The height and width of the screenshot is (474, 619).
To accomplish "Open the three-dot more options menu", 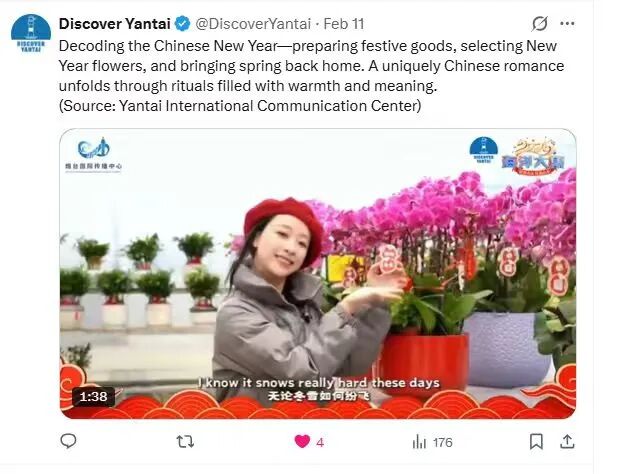I will tap(567, 24).
